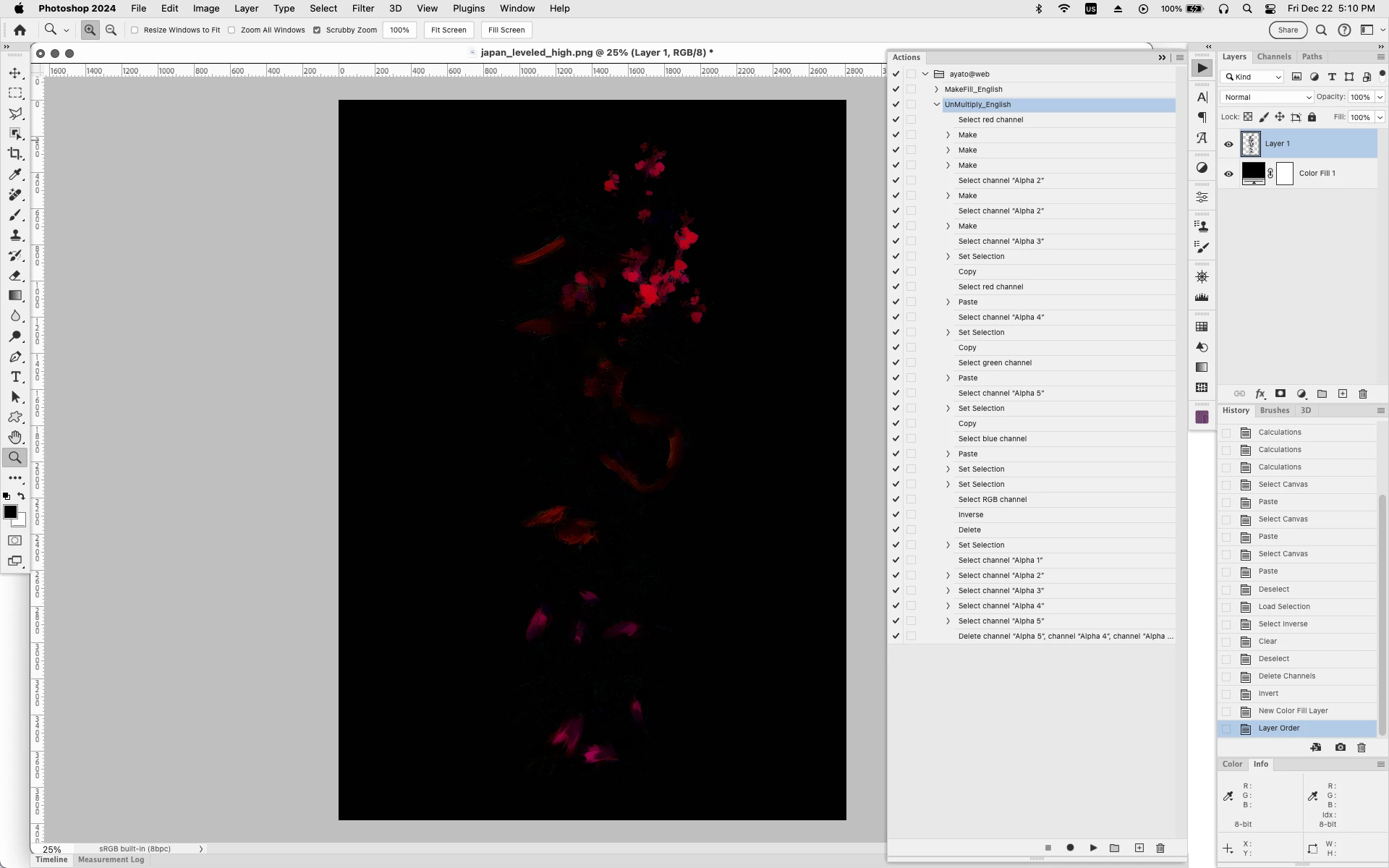This screenshot has width=1389, height=868.
Task: Play the selected action
Action: tap(1093, 848)
